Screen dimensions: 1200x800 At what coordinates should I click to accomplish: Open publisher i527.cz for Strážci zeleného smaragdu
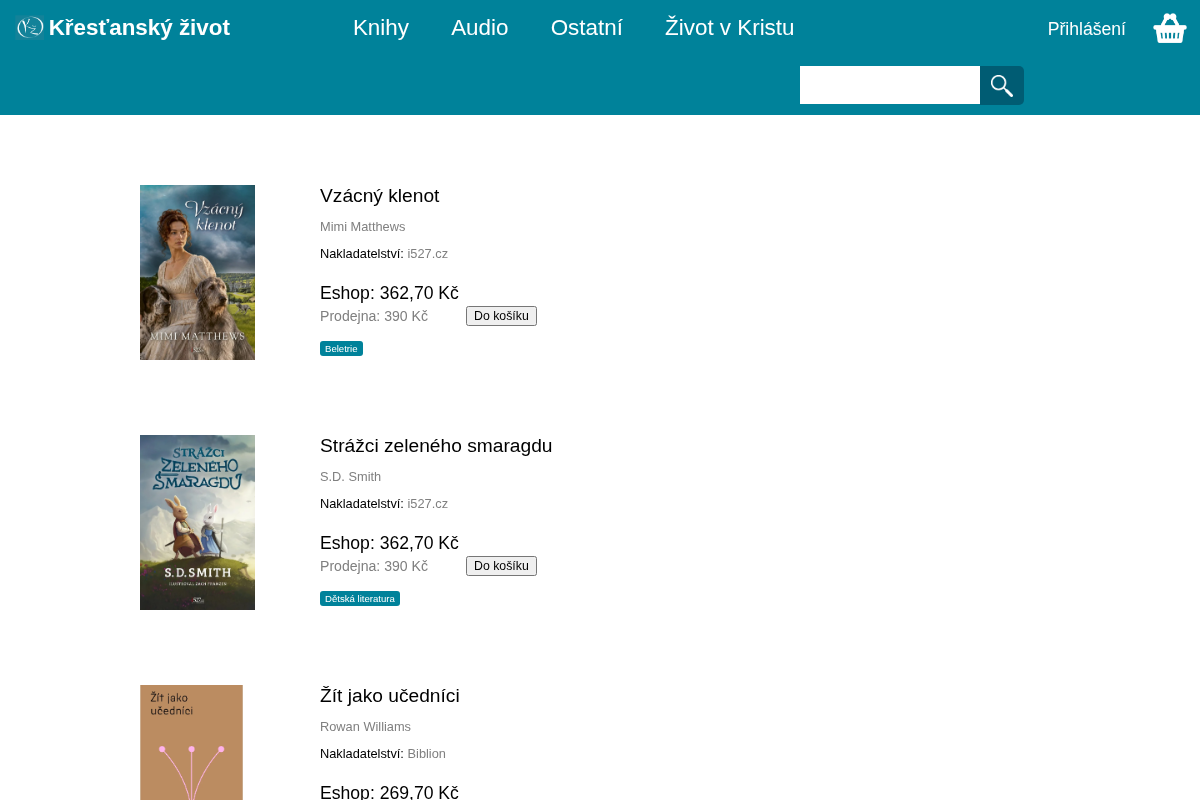[428, 504]
